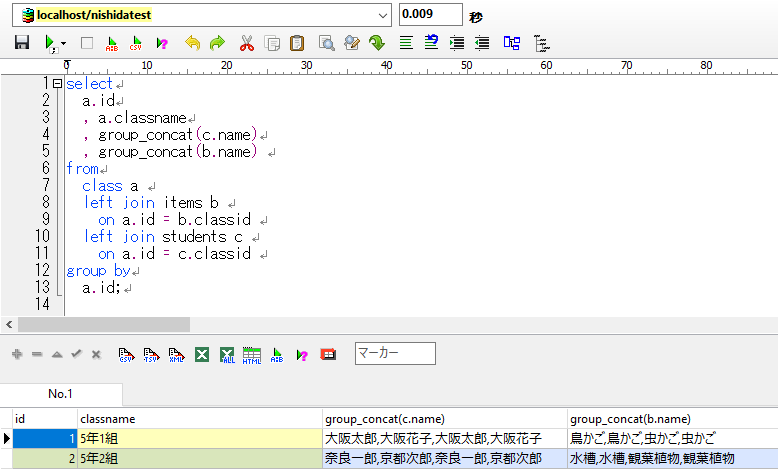Screen dimensions: 778x475
Task: Click the blue query designer diagram icon
Action: 512,43
